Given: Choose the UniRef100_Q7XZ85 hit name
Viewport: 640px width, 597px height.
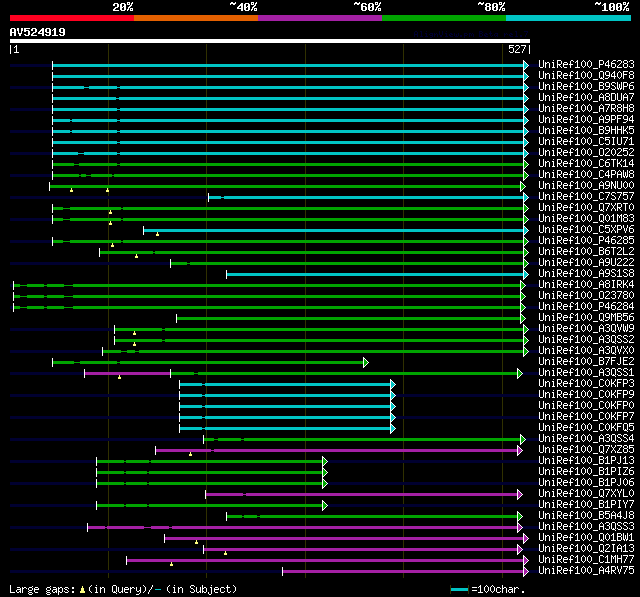Looking at the screenshot, I should click(x=586, y=450).
